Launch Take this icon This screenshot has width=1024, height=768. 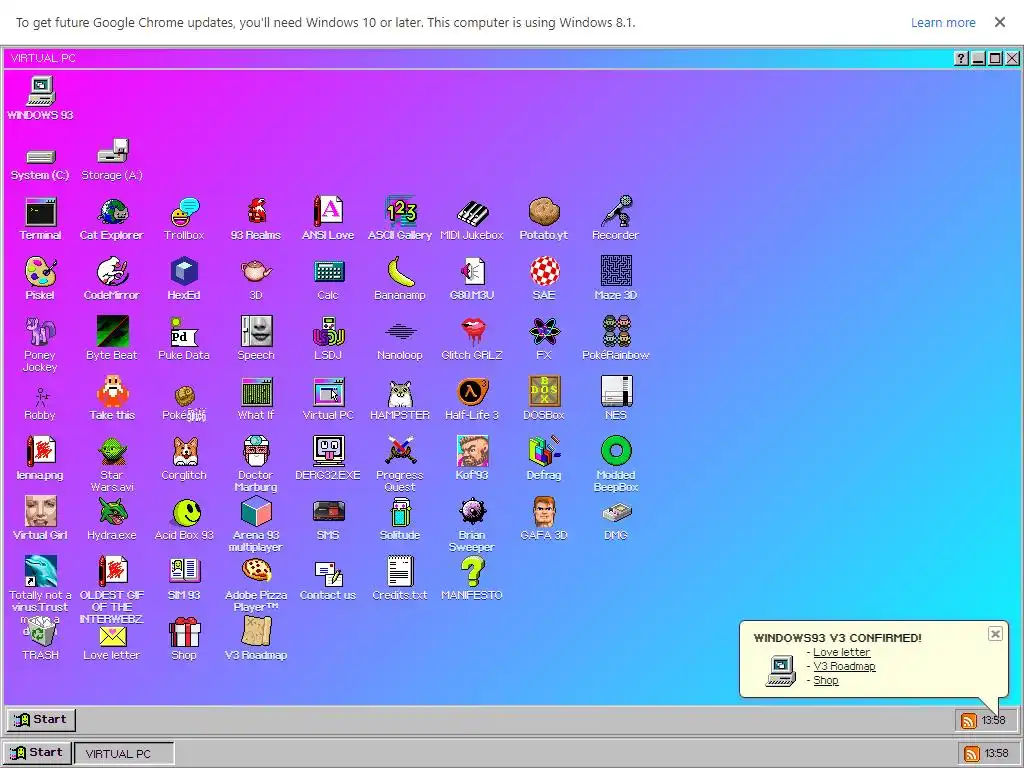click(x=112, y=399)
